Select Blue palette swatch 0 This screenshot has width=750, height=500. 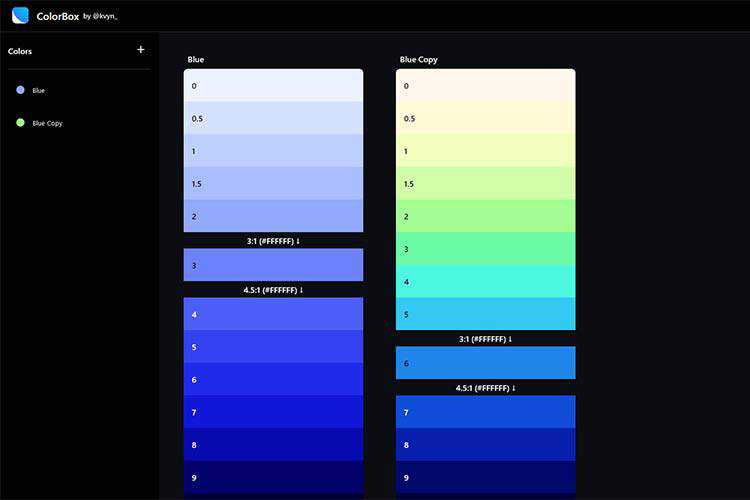click(x=273, y=85)
